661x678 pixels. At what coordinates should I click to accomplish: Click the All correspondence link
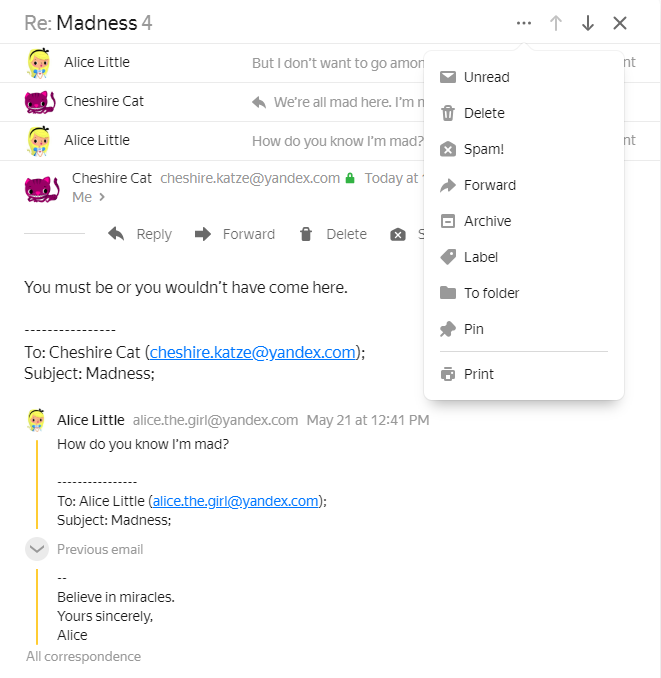83,657
